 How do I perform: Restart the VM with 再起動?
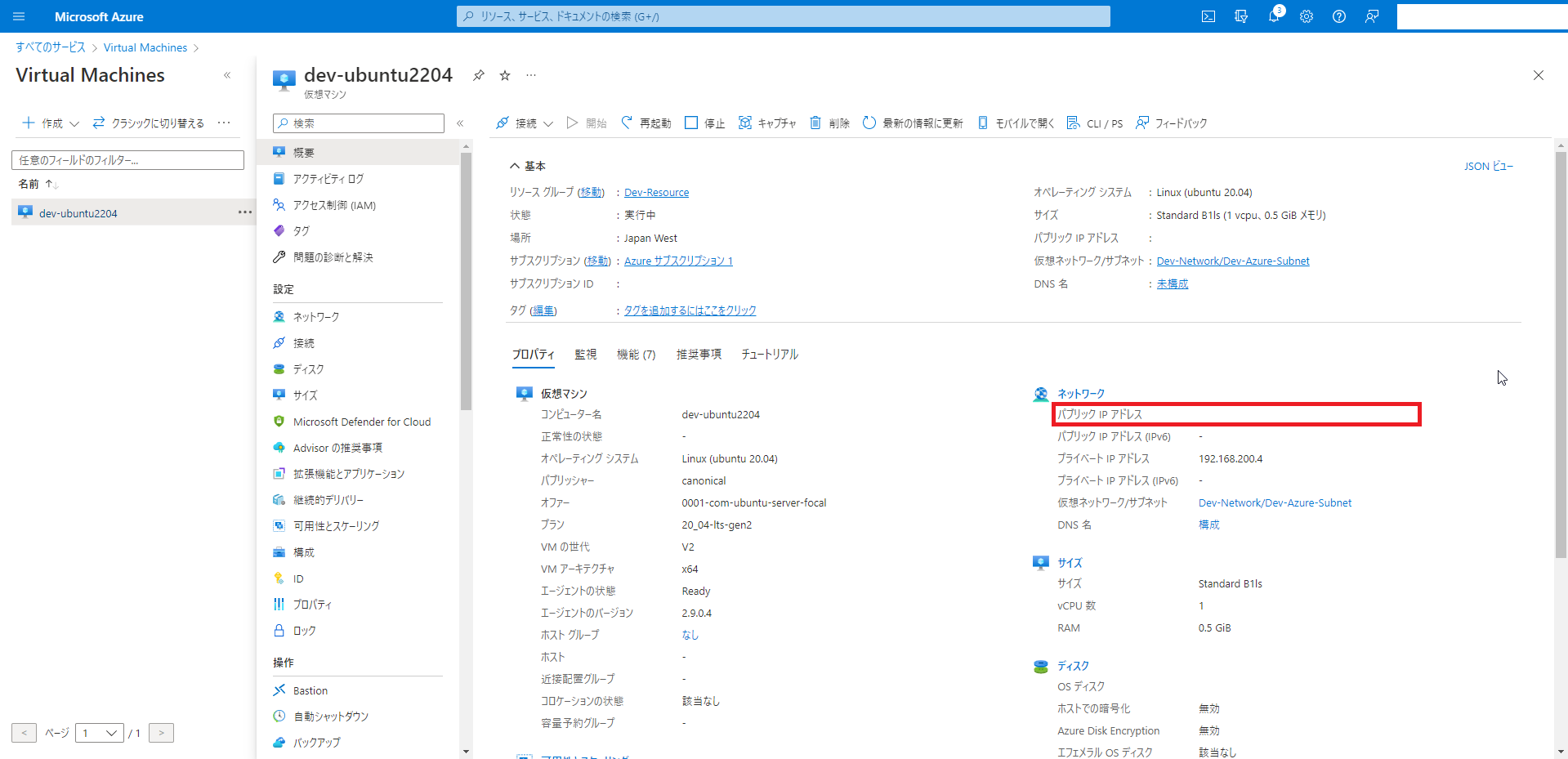(x=646, y=123)
